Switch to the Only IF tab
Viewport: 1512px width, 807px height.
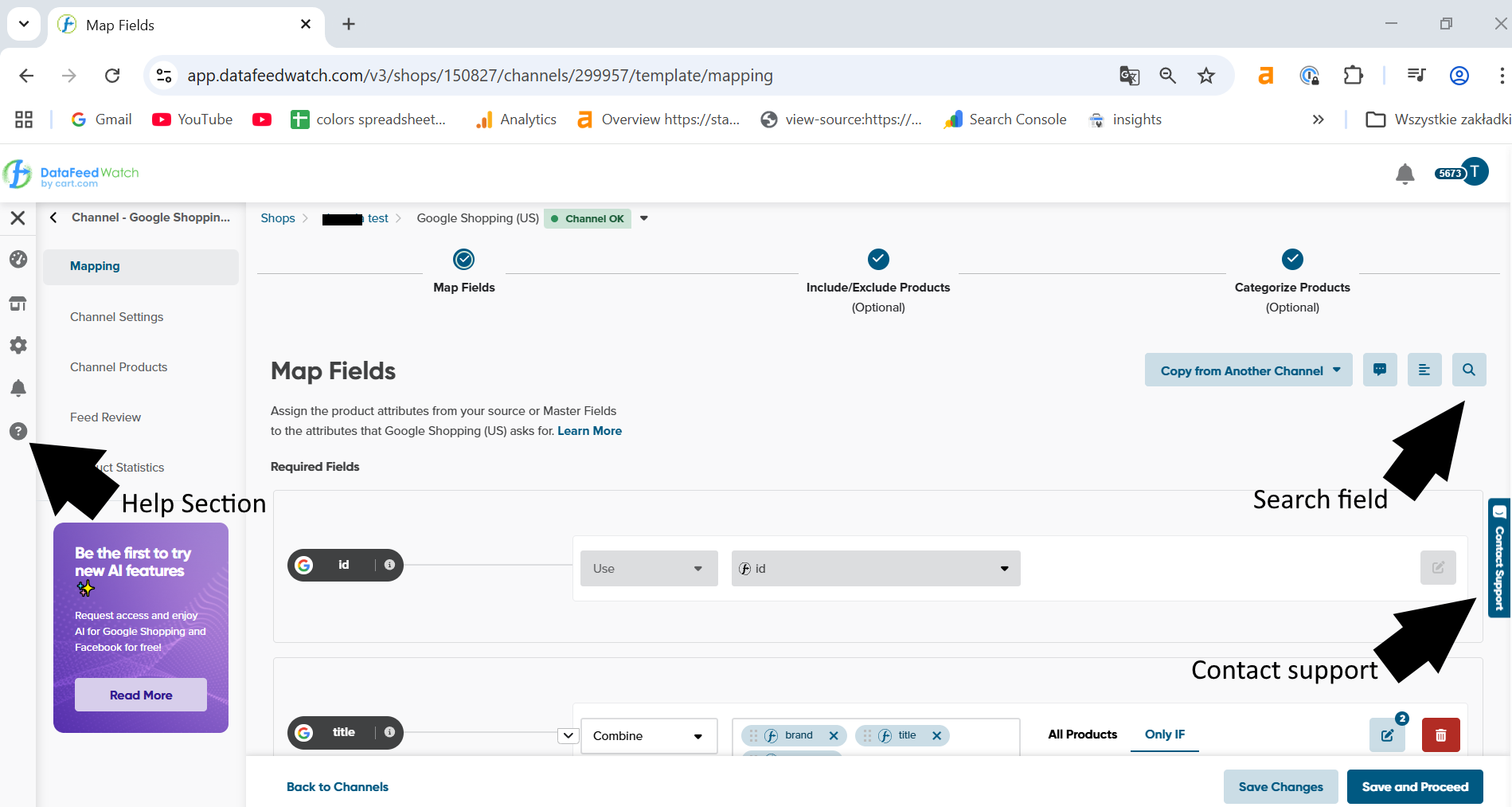tap(1164, 735)
